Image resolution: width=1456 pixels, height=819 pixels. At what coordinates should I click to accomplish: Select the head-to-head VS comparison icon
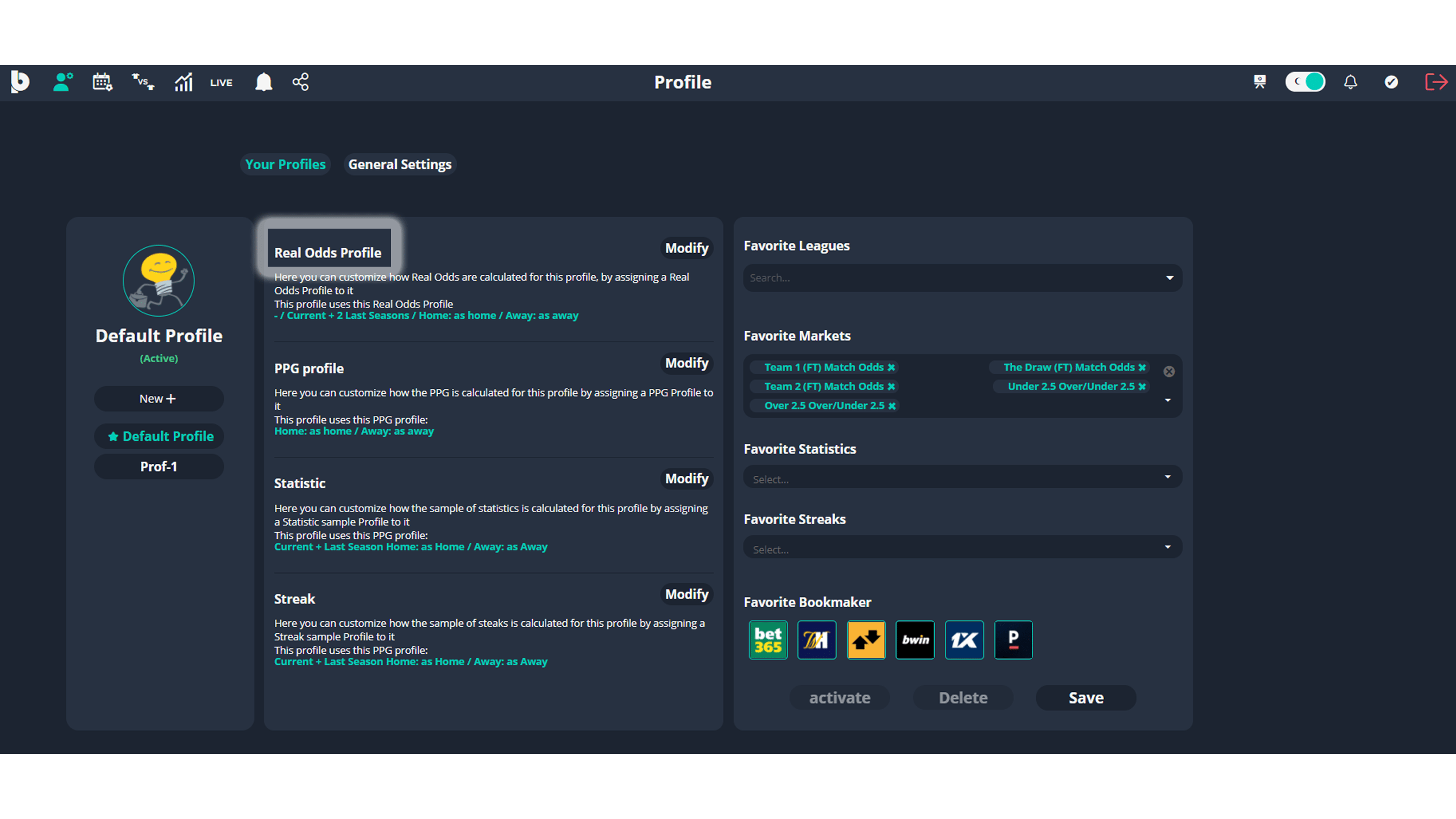click(x=142, y=82)
